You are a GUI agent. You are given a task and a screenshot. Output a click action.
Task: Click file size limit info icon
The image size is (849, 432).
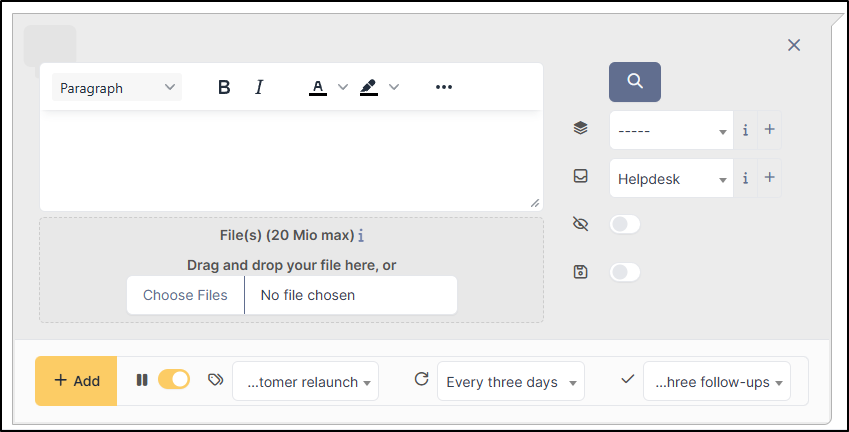tap(361, 236)
